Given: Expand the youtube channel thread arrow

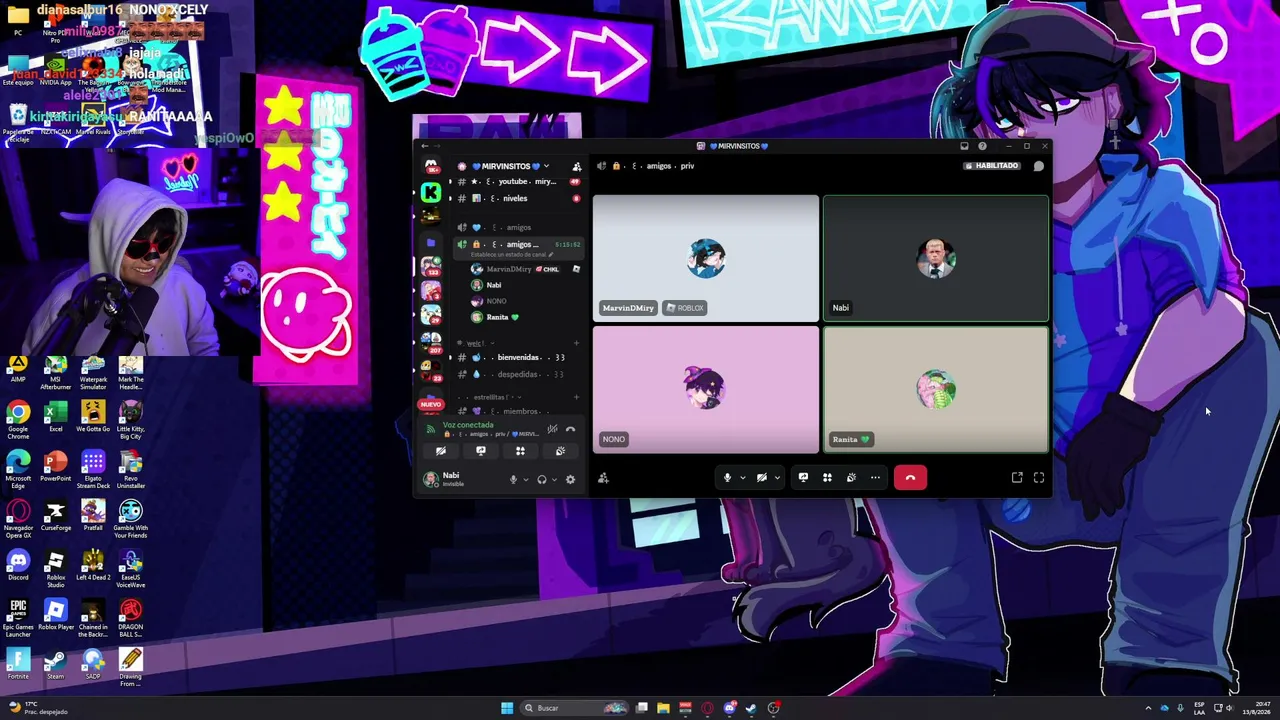Looking at the screenshot, I should 450,182.
